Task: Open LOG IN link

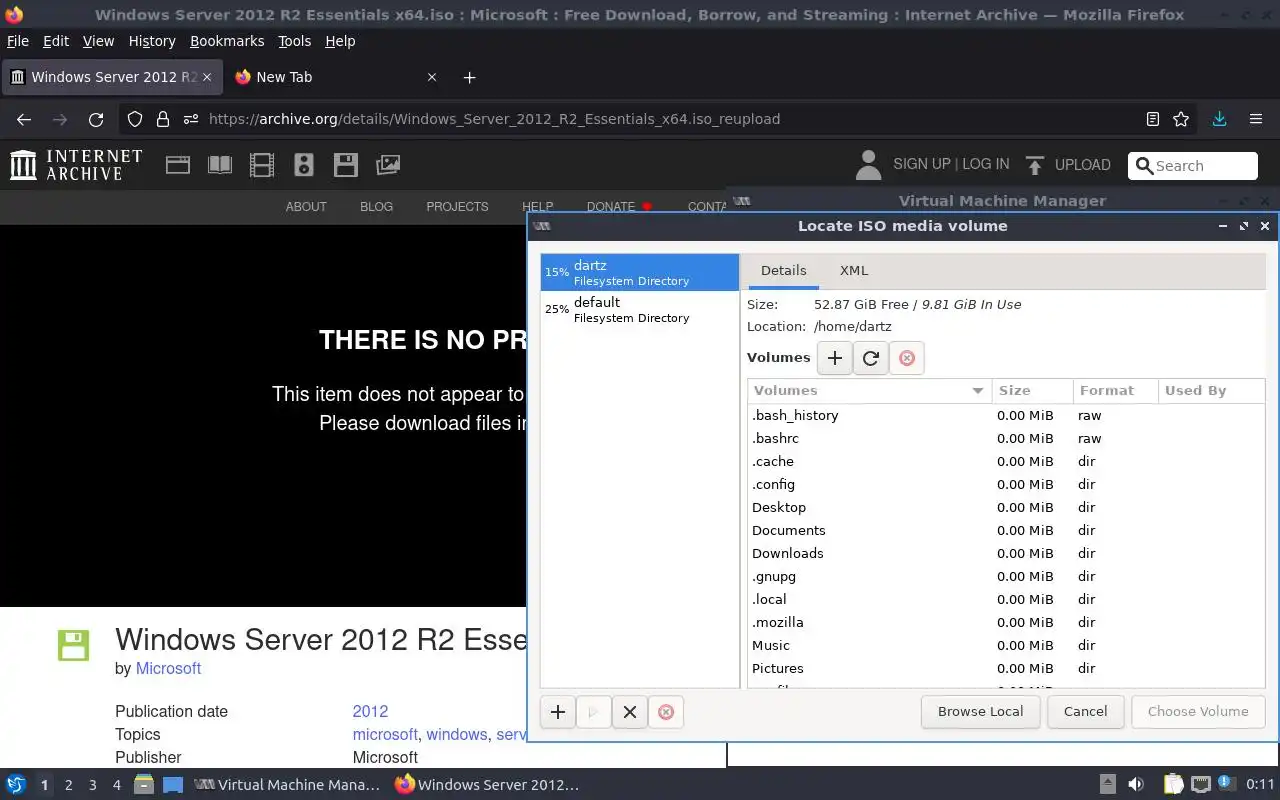Action: pyautogui.click(x=986, y=164)
